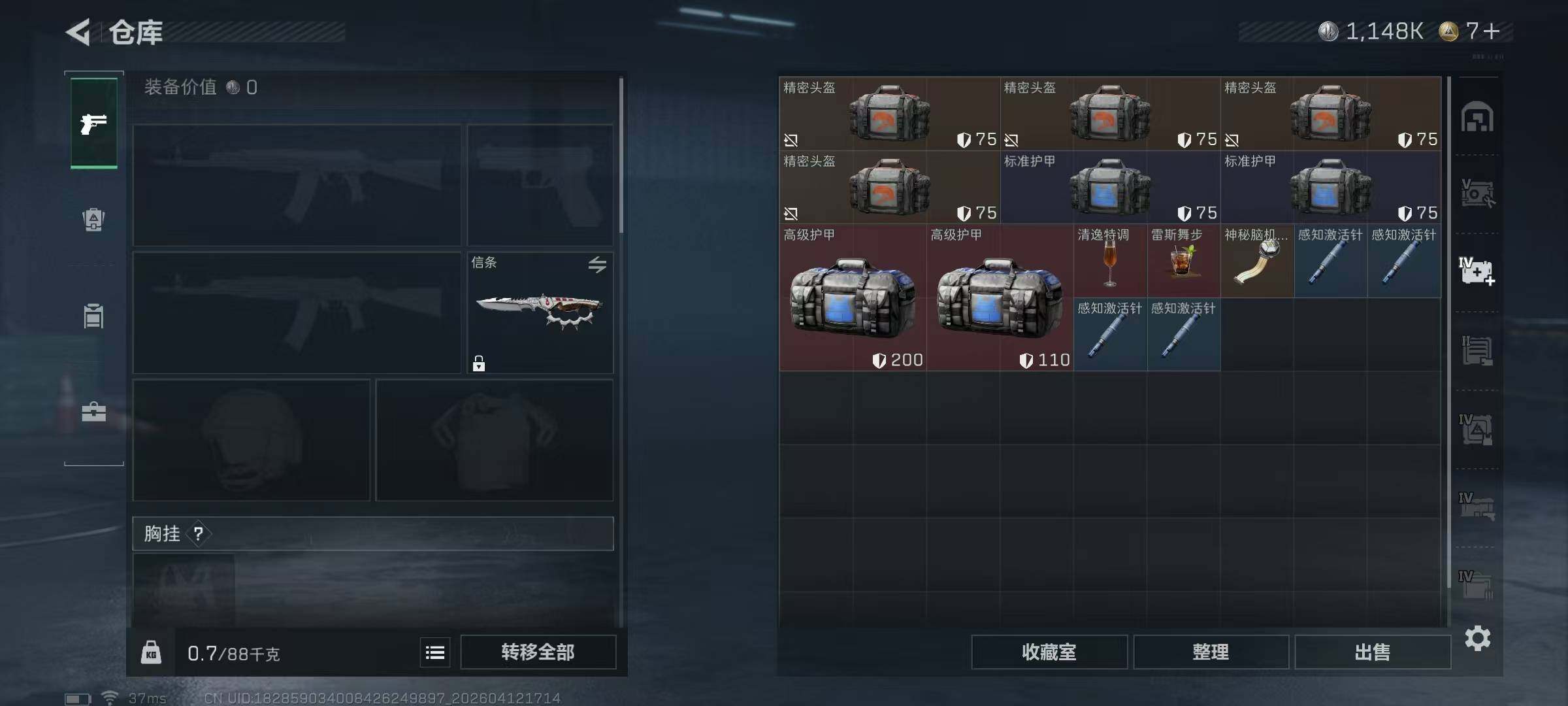Toggle the lock icon on 信条 knife
Screen dimensions: 1568x706
tap(479, 363)
